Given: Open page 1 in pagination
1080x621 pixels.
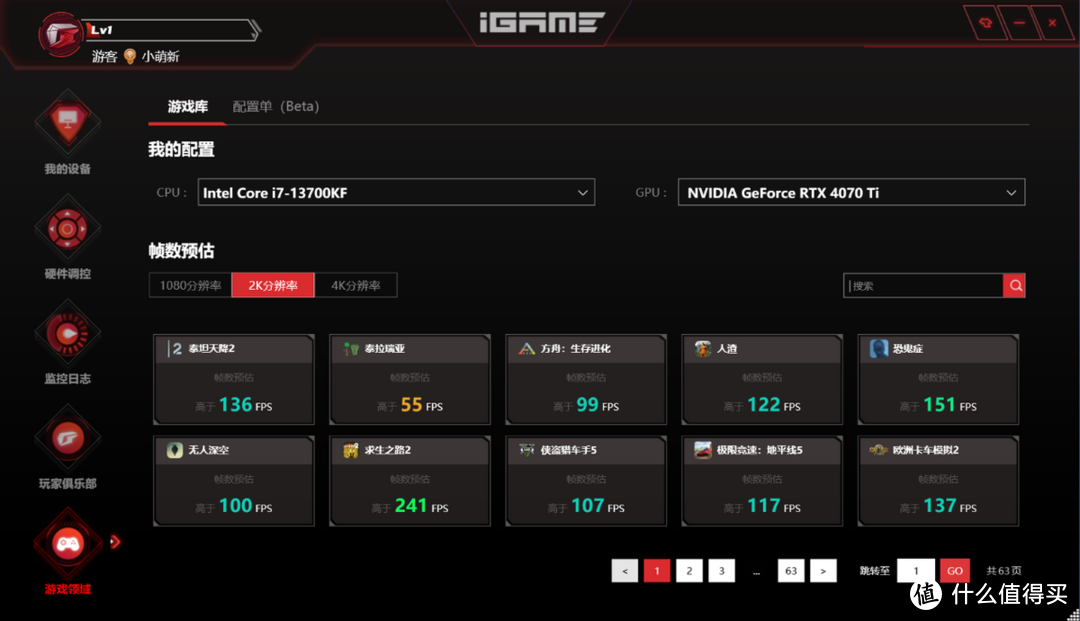Looking at the screenshot, I should [657, 571].
